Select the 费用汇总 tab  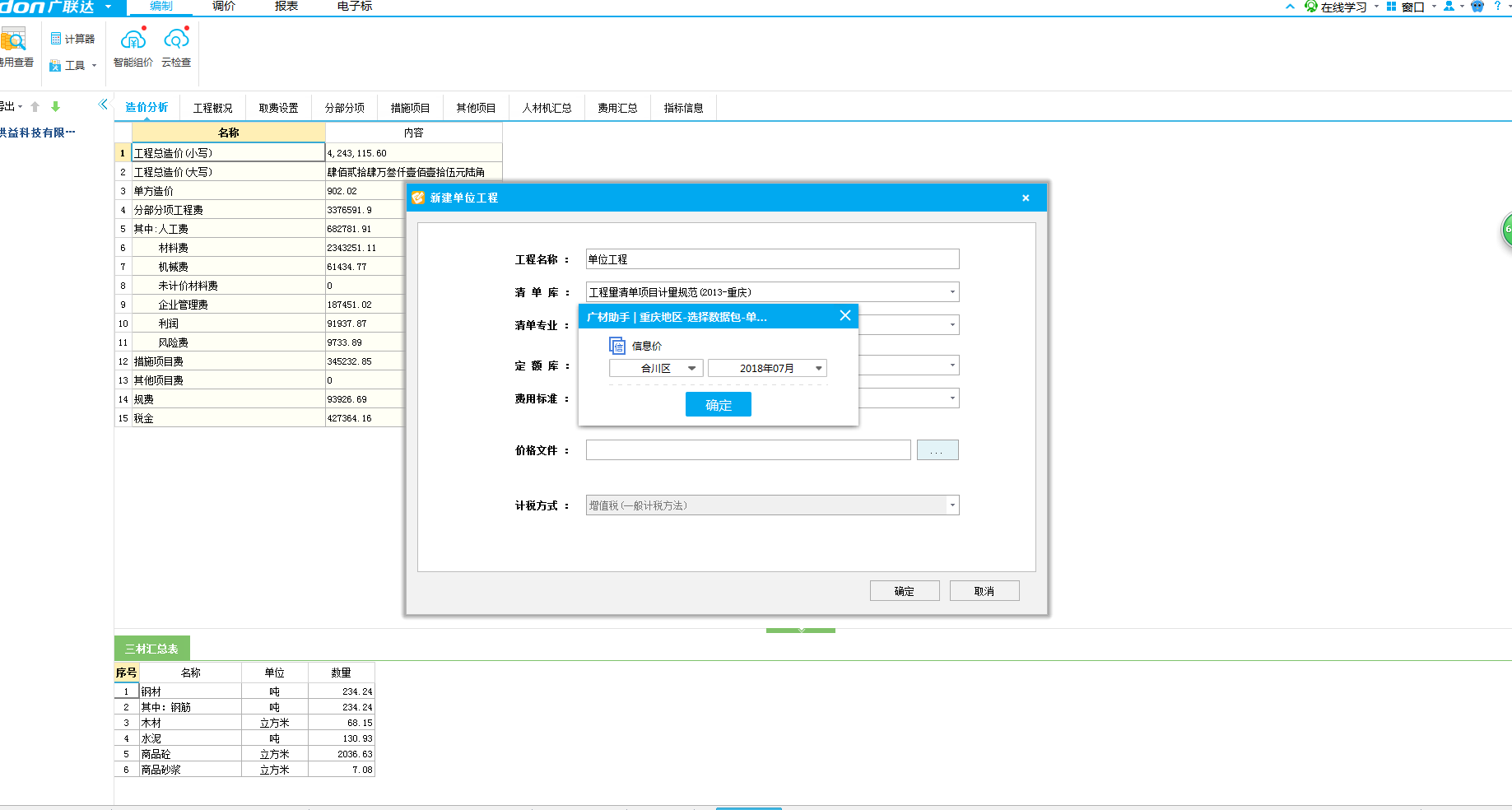coord(617,108)
